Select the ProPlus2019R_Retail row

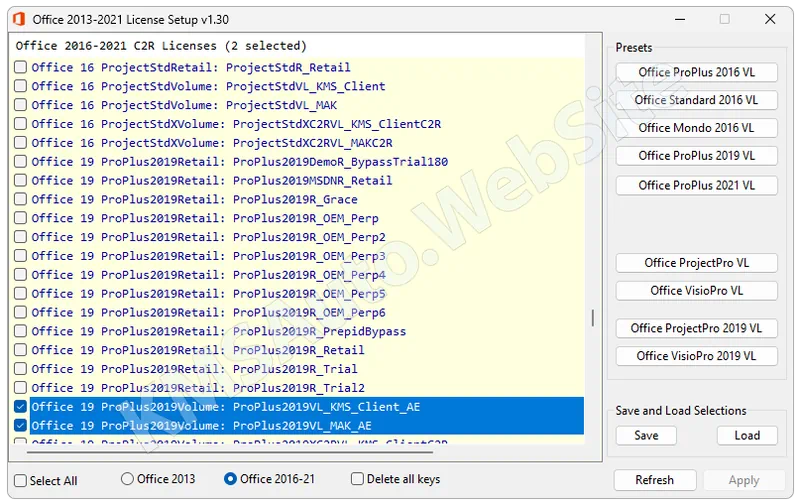point(298,350)
